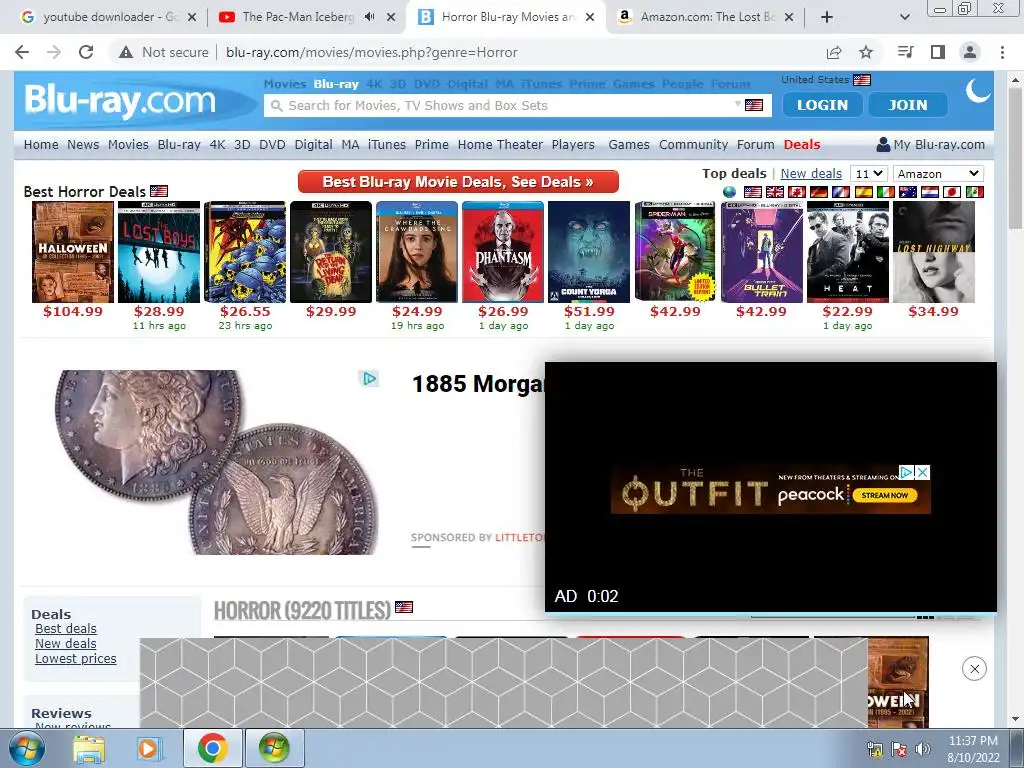
Task: Click the Not secure warning icon
Action: pyautogui.click(x=126, y=52)
